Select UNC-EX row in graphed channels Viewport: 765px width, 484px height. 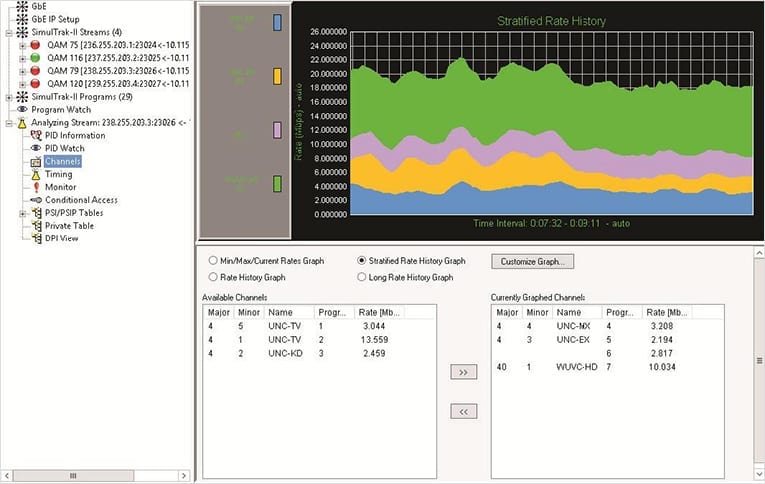607,340
